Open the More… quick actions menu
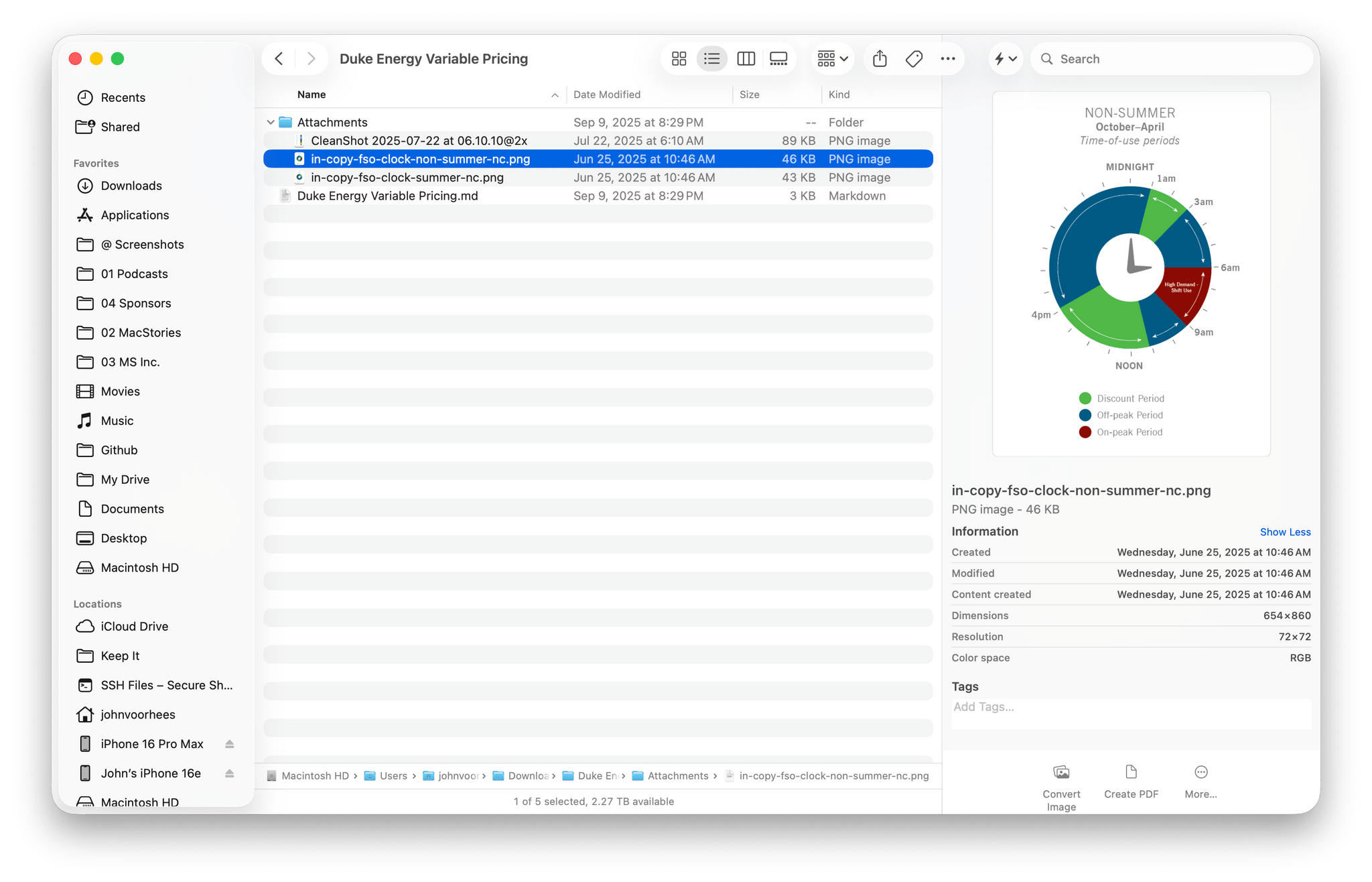The image size is (1372, 882). [1200, 781]
